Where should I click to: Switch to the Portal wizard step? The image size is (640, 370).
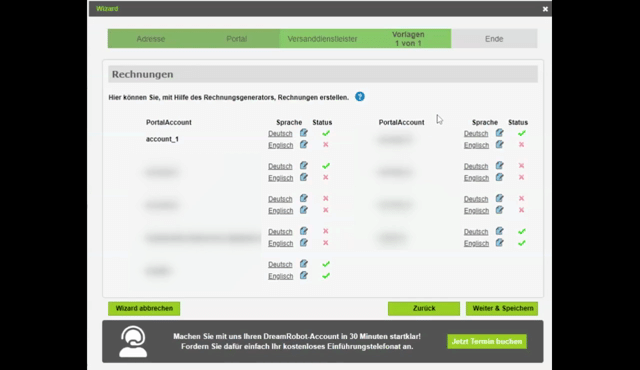(x=237, y=39)
